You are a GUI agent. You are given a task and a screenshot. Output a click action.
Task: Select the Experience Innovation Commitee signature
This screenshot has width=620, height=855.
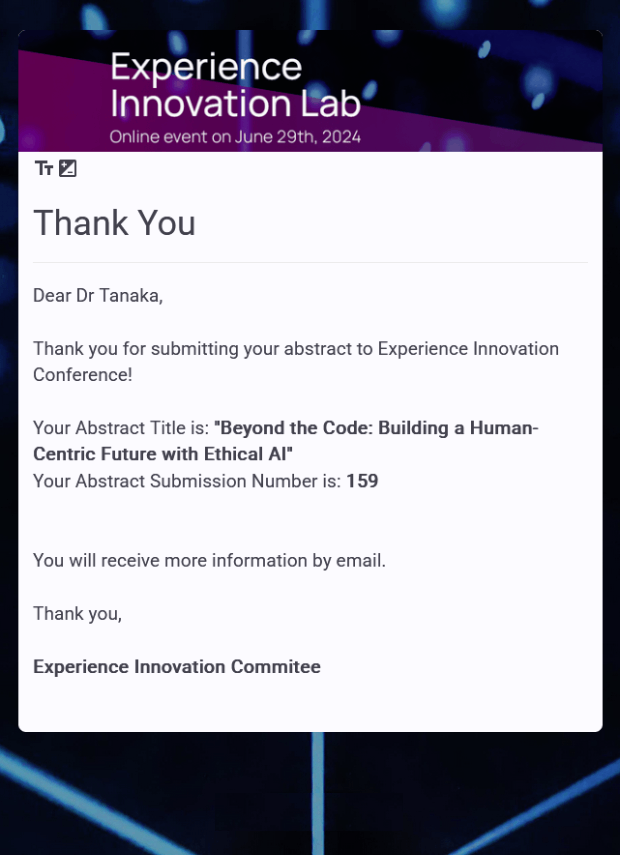(x=177, y=666)
